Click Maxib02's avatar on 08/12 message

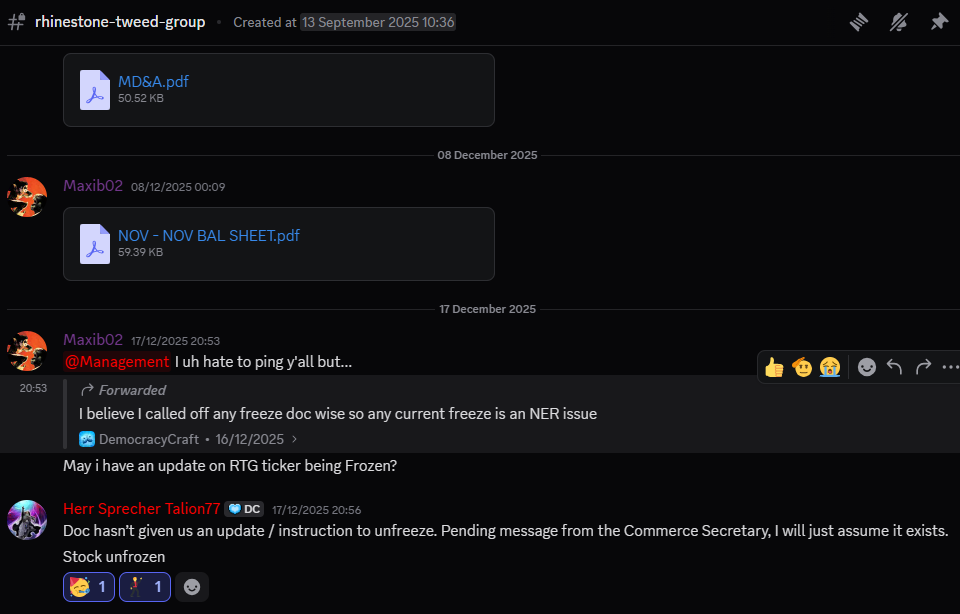pos(27,197)
